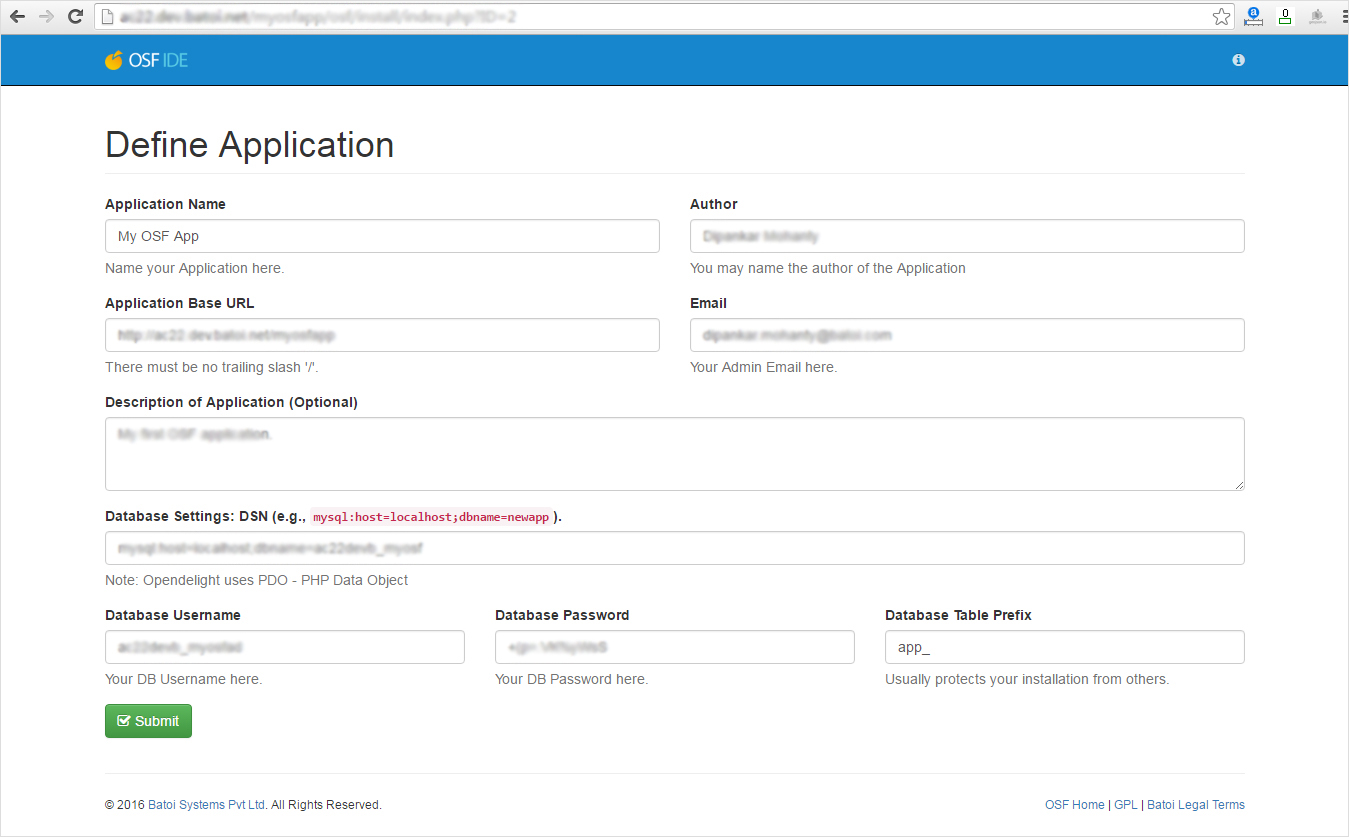Submit the Define Application form
The image size is (1349, 837).
tap(148, 721)
